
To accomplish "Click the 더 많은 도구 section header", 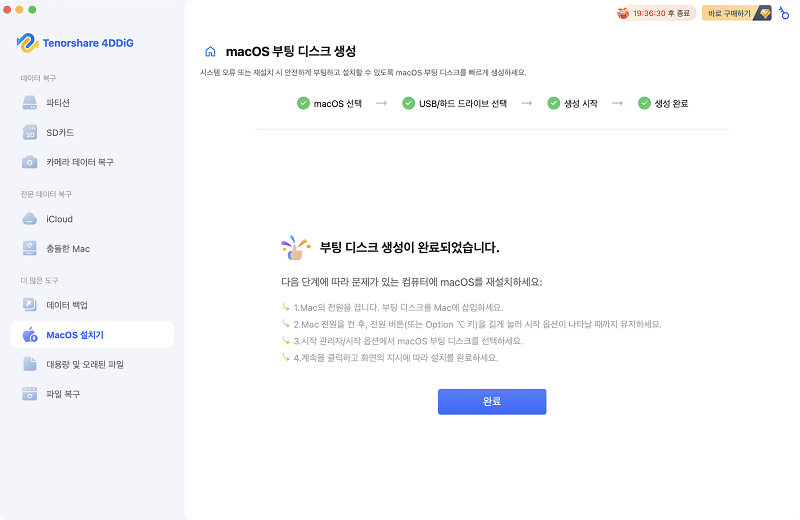I will point(39,280).
